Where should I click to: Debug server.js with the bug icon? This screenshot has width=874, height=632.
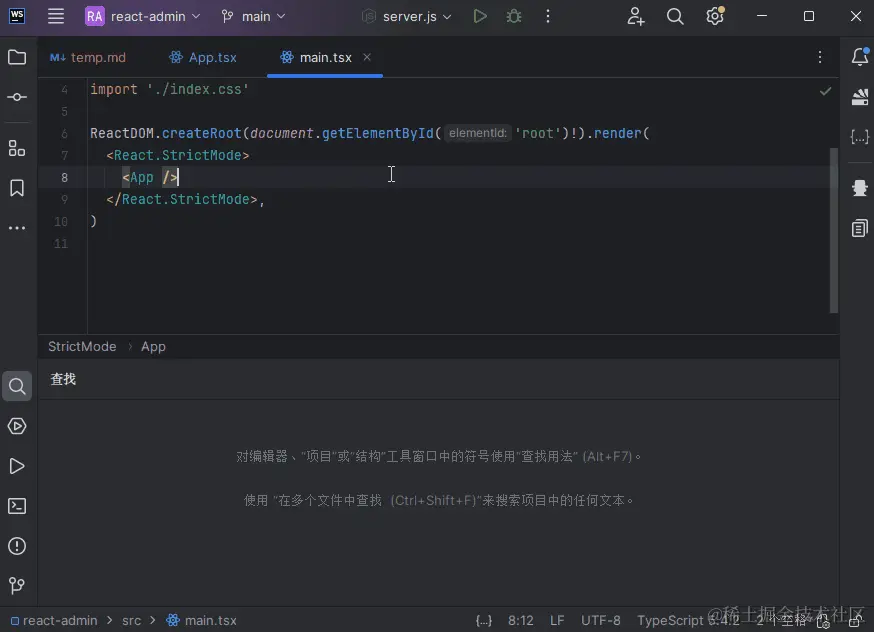(513, 16)
